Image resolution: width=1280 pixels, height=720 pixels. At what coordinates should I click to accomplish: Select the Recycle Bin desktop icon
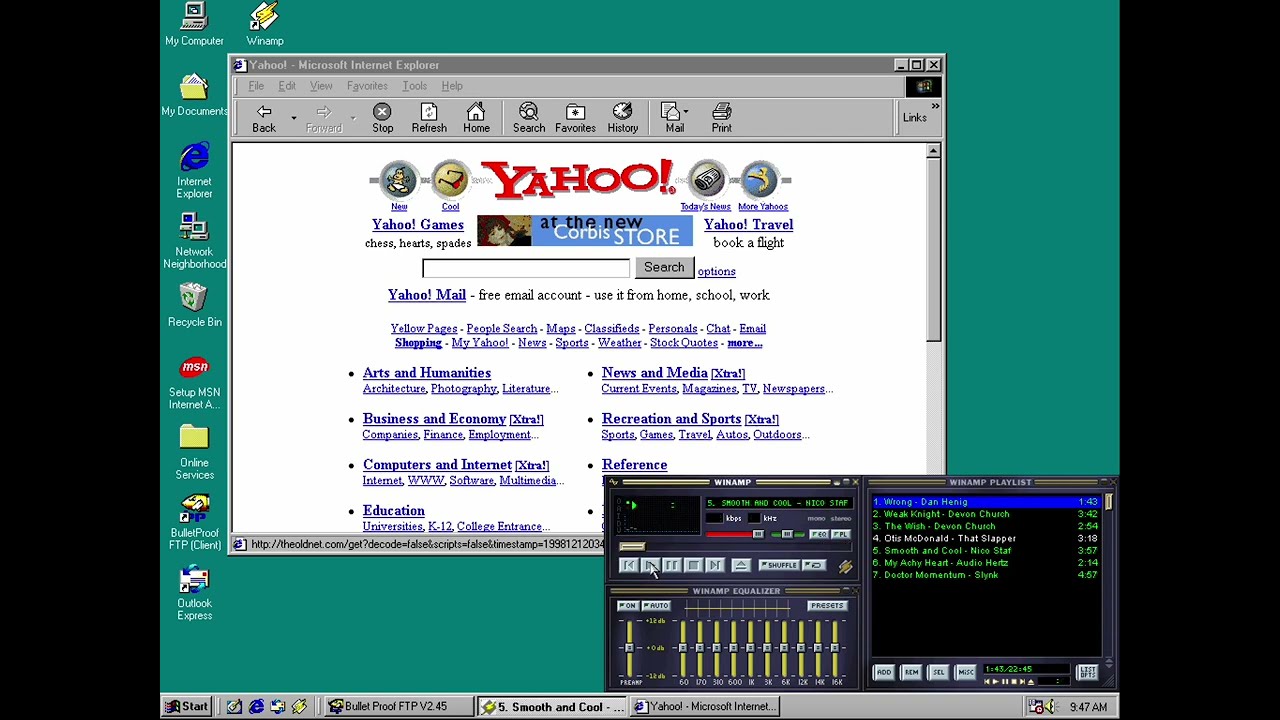coord(194,305)
